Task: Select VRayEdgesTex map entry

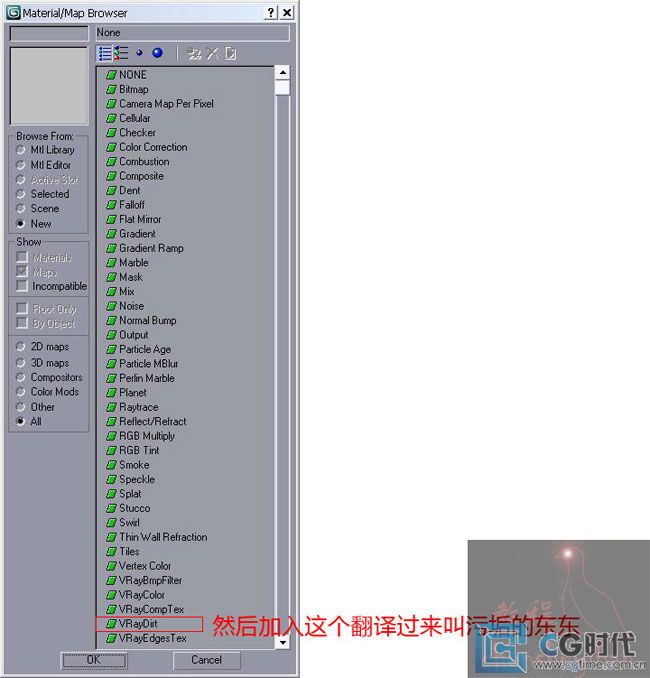Action: coord(153,638)
